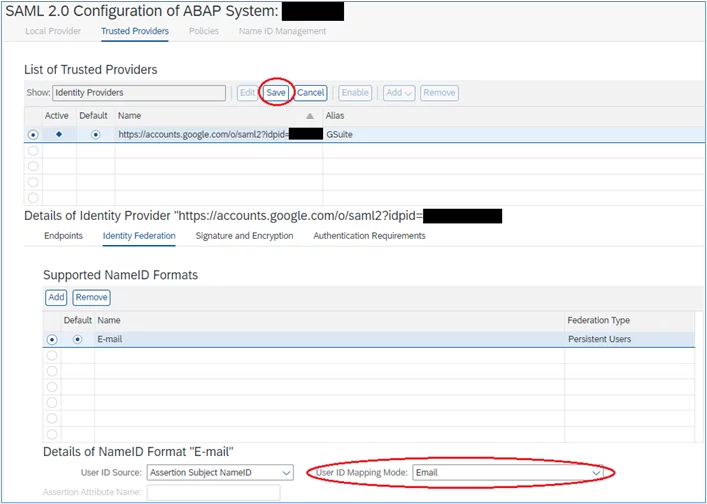Open the User ID Mapping Mode dropdown

(x=508, y=472)
